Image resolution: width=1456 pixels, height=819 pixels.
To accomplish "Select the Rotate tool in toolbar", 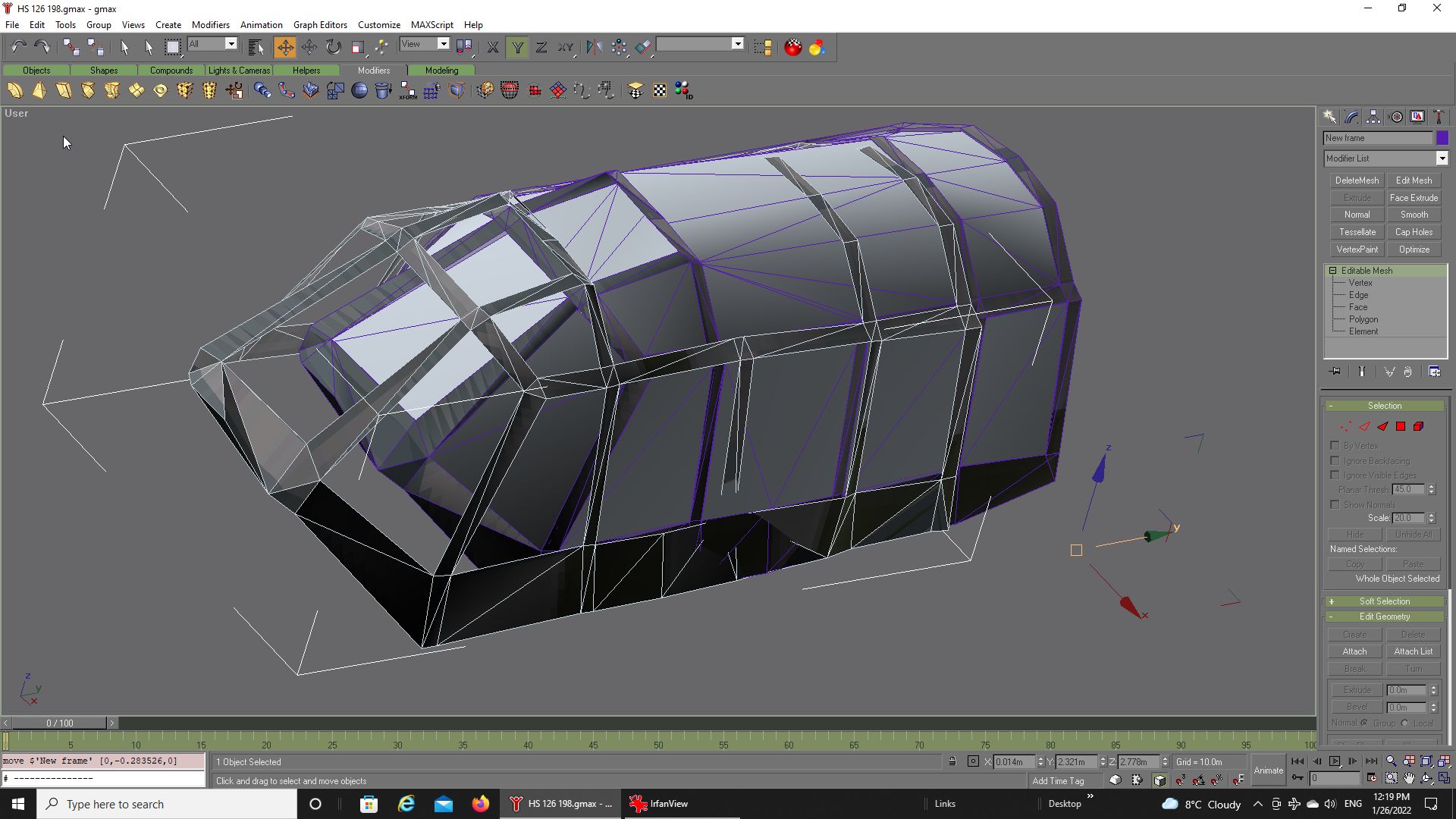I will click(334, 47).
